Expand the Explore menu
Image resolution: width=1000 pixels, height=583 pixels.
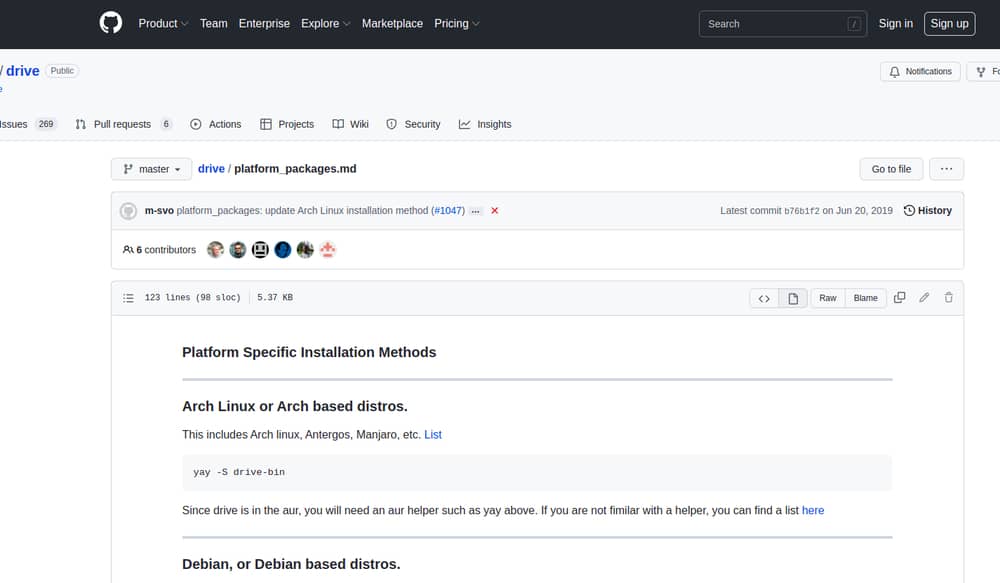click(326, 24)
